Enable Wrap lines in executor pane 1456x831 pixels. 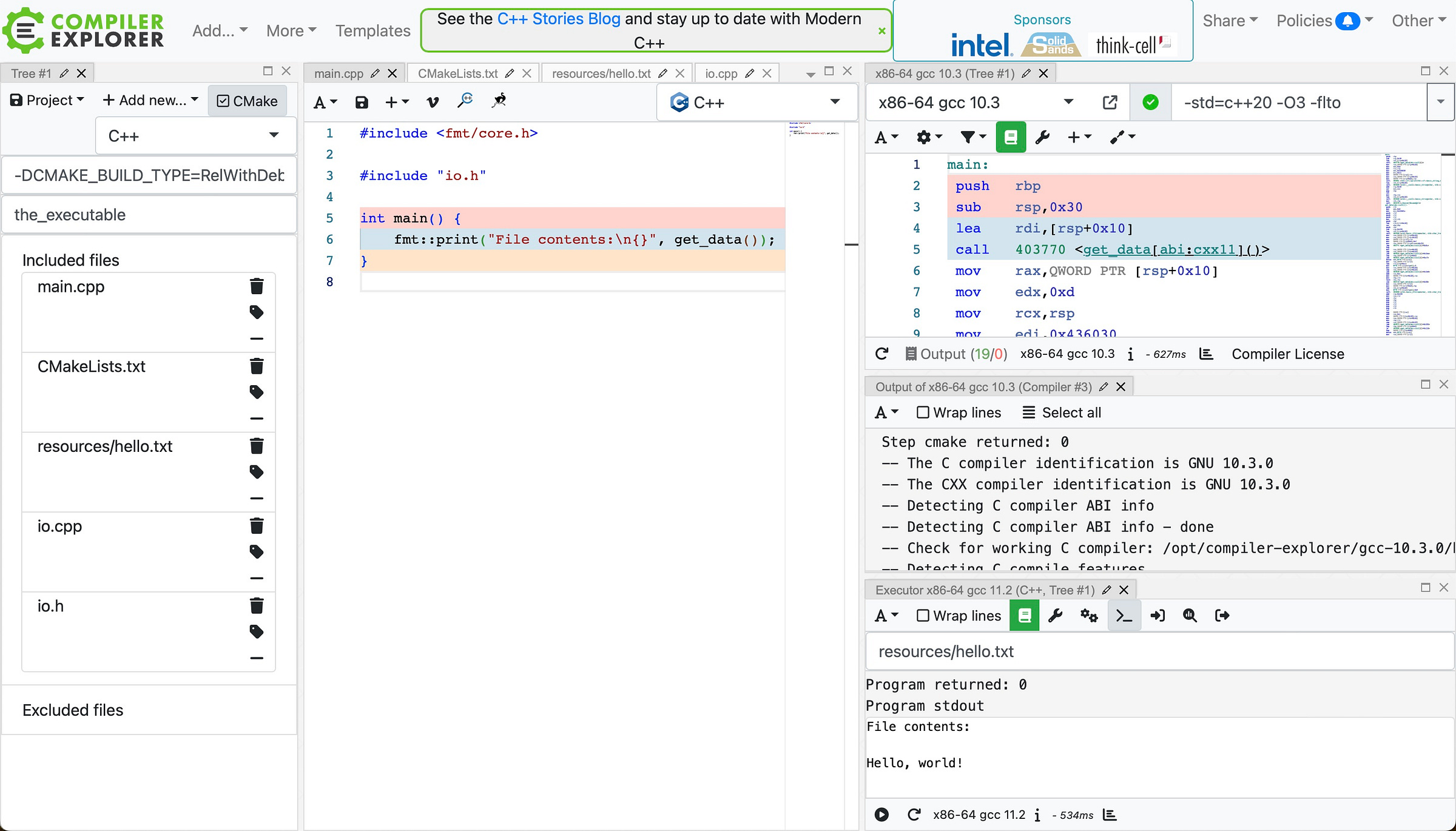tap(959, 616)
